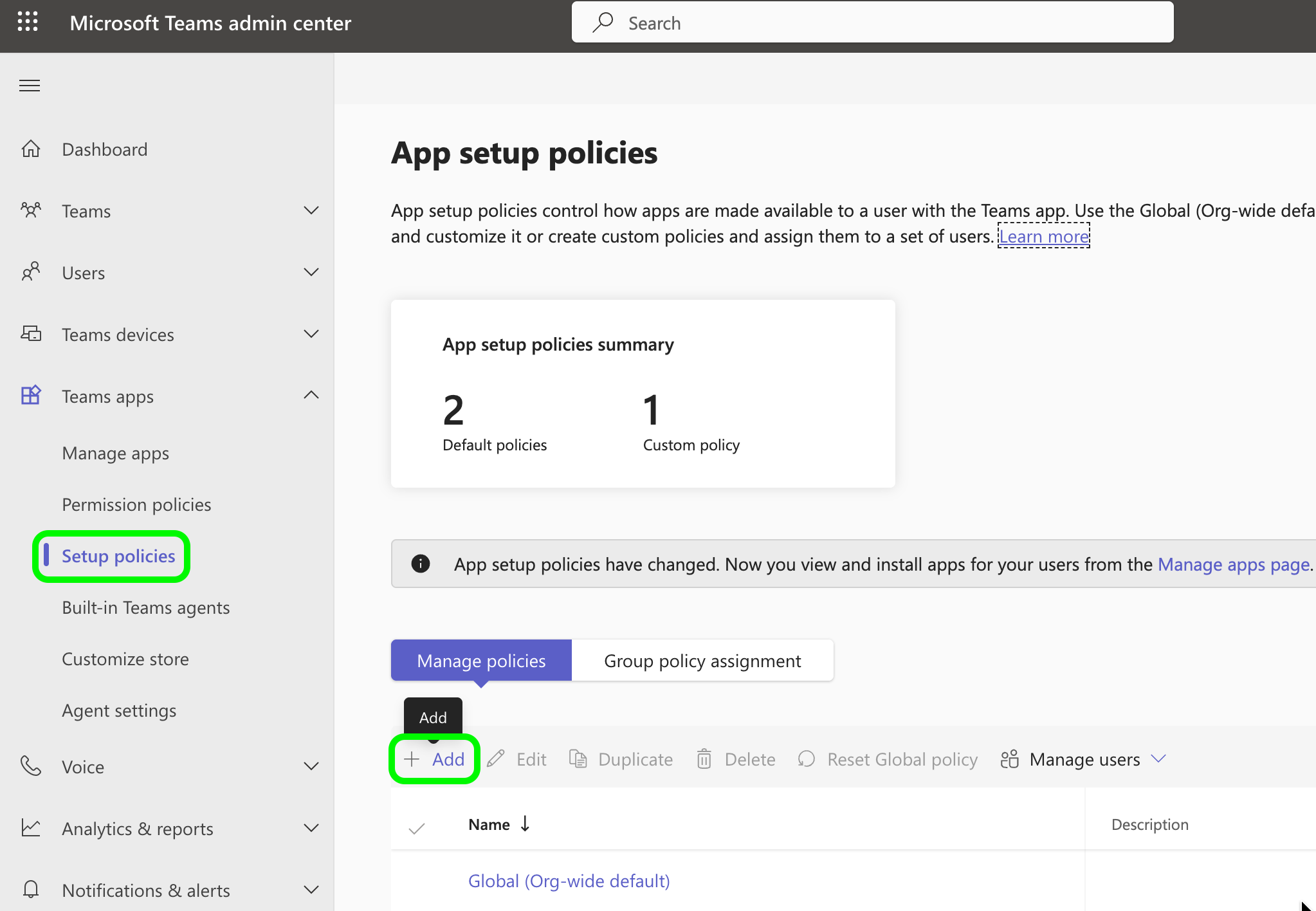Click the info icon in the banner
The image size is (1316, 911).
pos(421,564)
